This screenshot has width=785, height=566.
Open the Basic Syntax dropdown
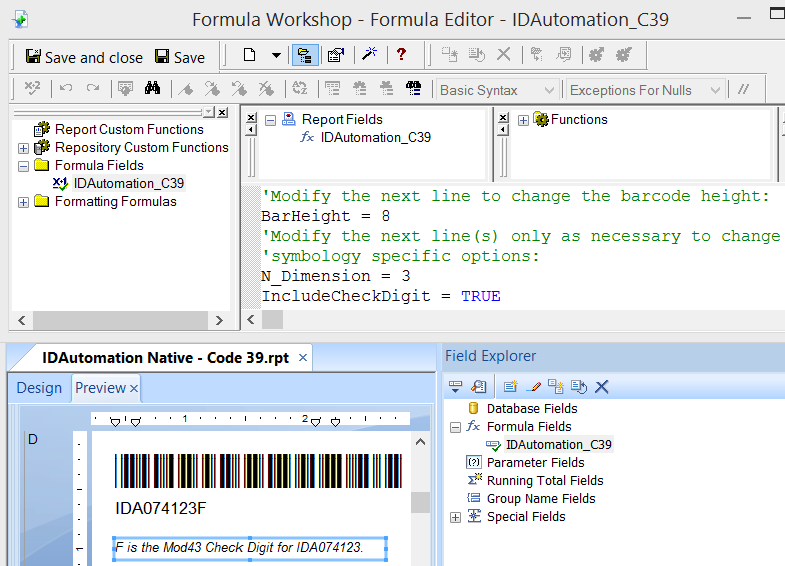pos(497,90)
